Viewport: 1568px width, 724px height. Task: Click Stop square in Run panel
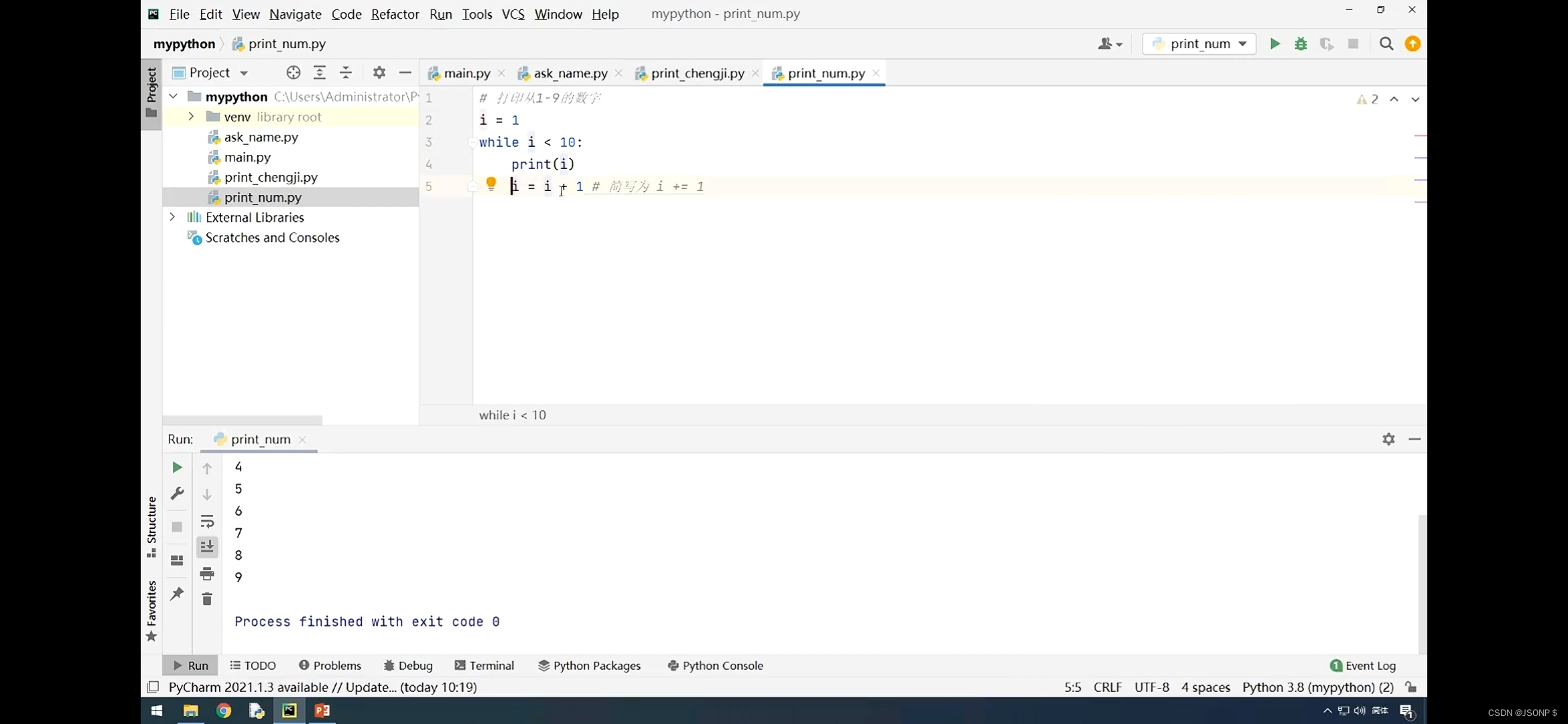tap(177, 527)
